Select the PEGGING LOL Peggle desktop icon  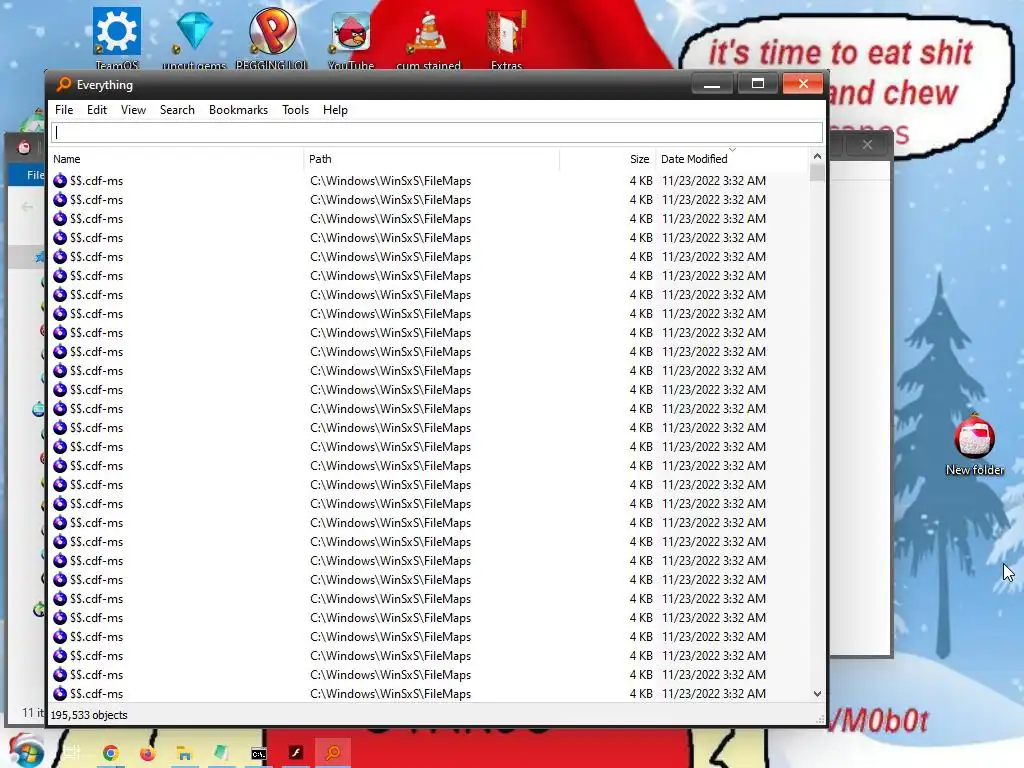click(x=272, y=38)
